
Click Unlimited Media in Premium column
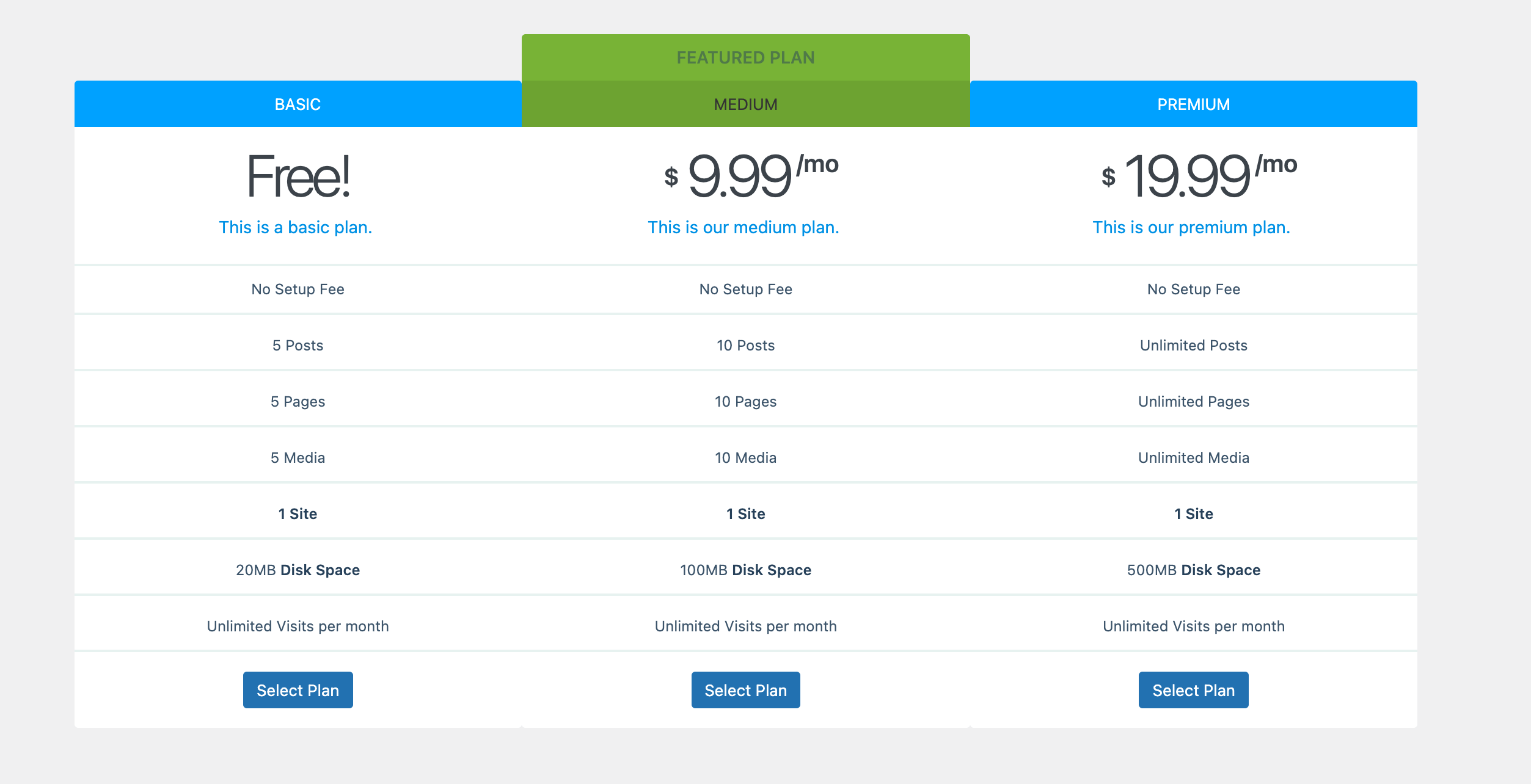(x=1194, y=457)
